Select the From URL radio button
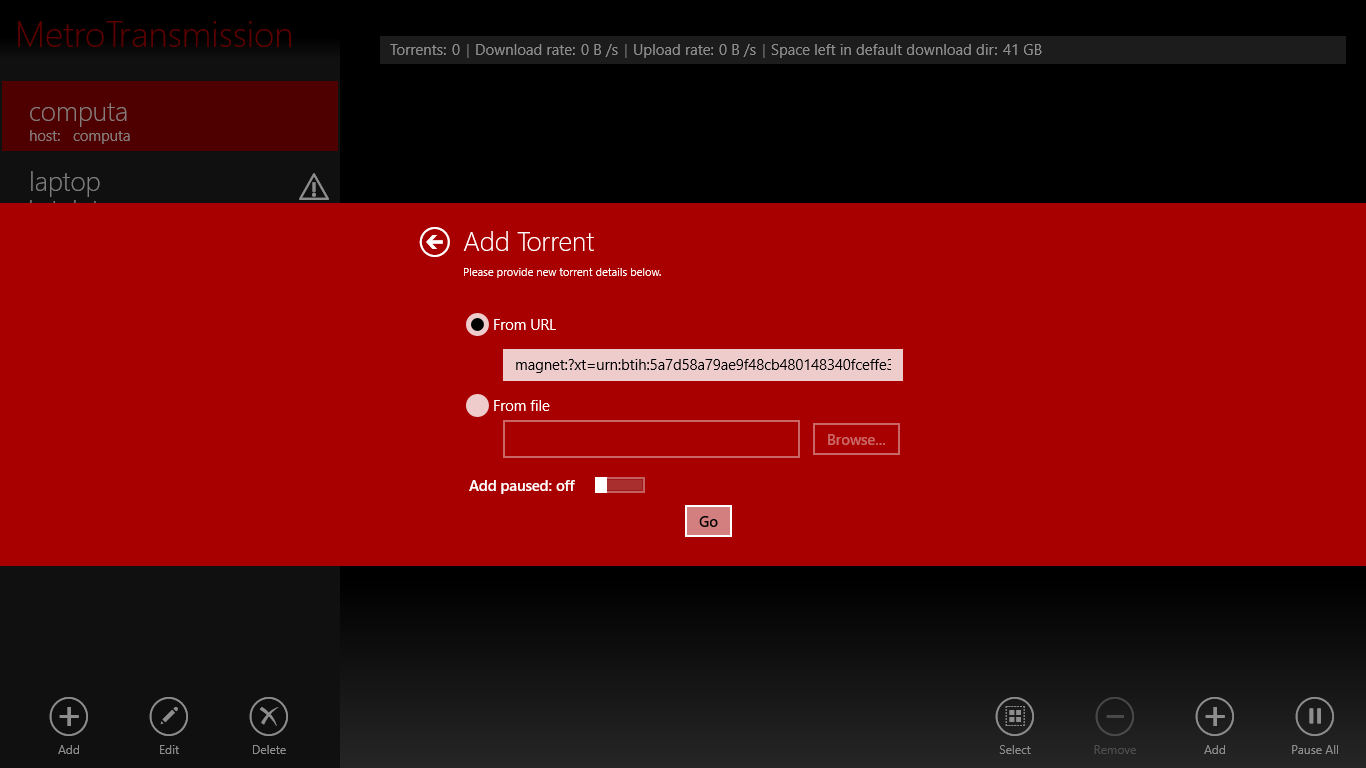This screenshot has width=1366, height=768. (478, 325)
